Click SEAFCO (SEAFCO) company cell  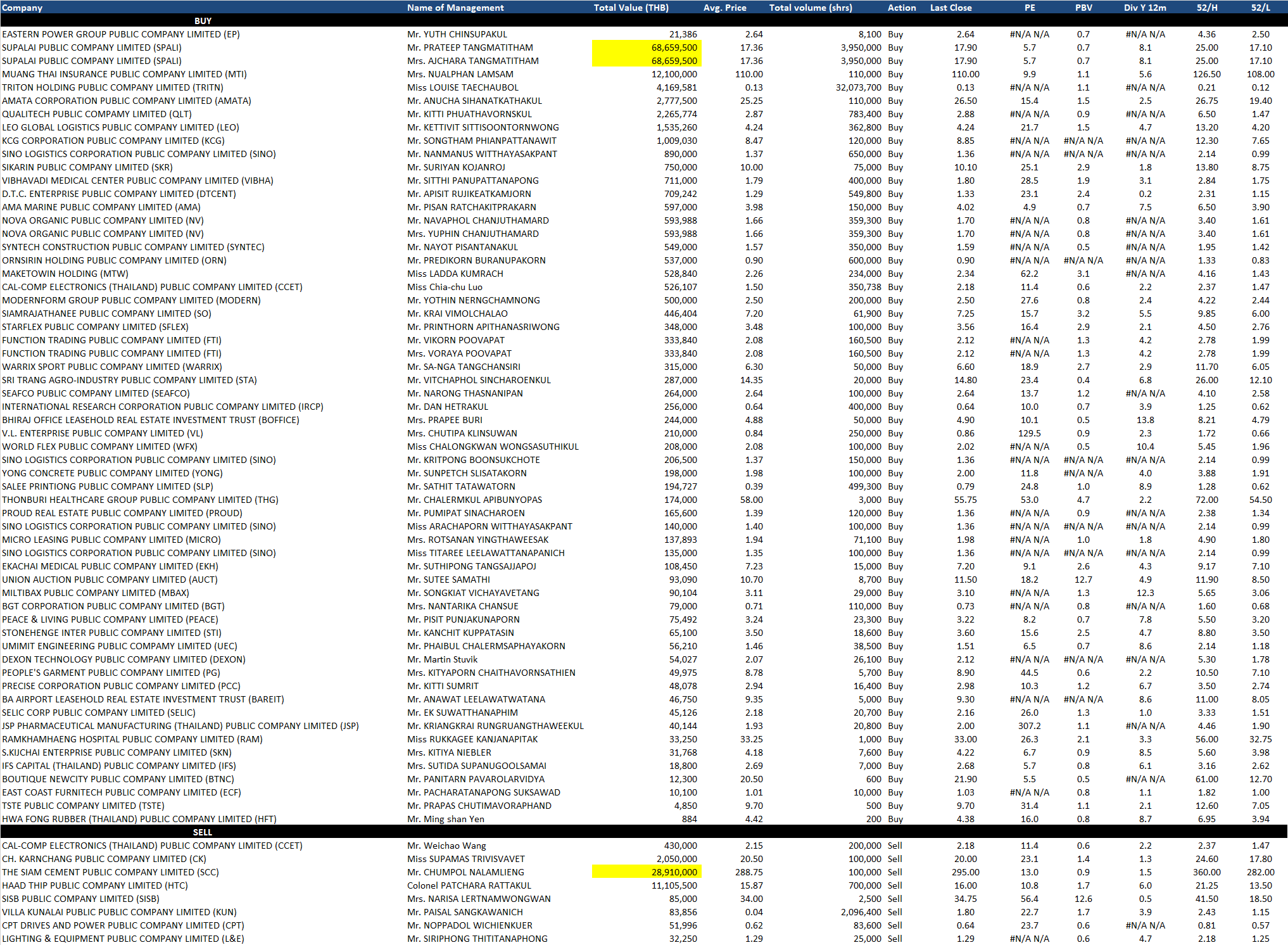pos(96,393)
